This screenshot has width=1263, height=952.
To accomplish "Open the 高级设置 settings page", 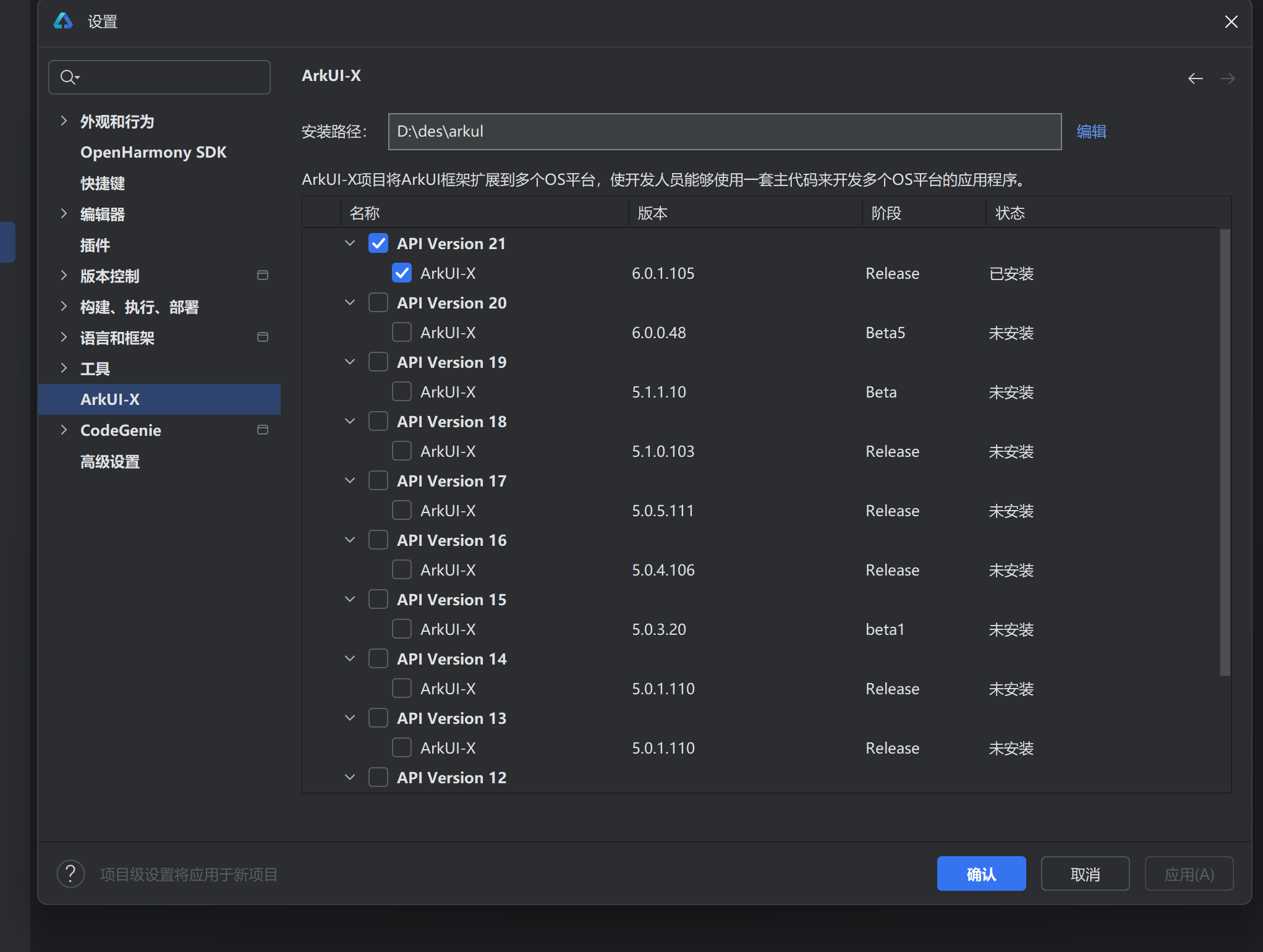I will click(x=110, y=461).
